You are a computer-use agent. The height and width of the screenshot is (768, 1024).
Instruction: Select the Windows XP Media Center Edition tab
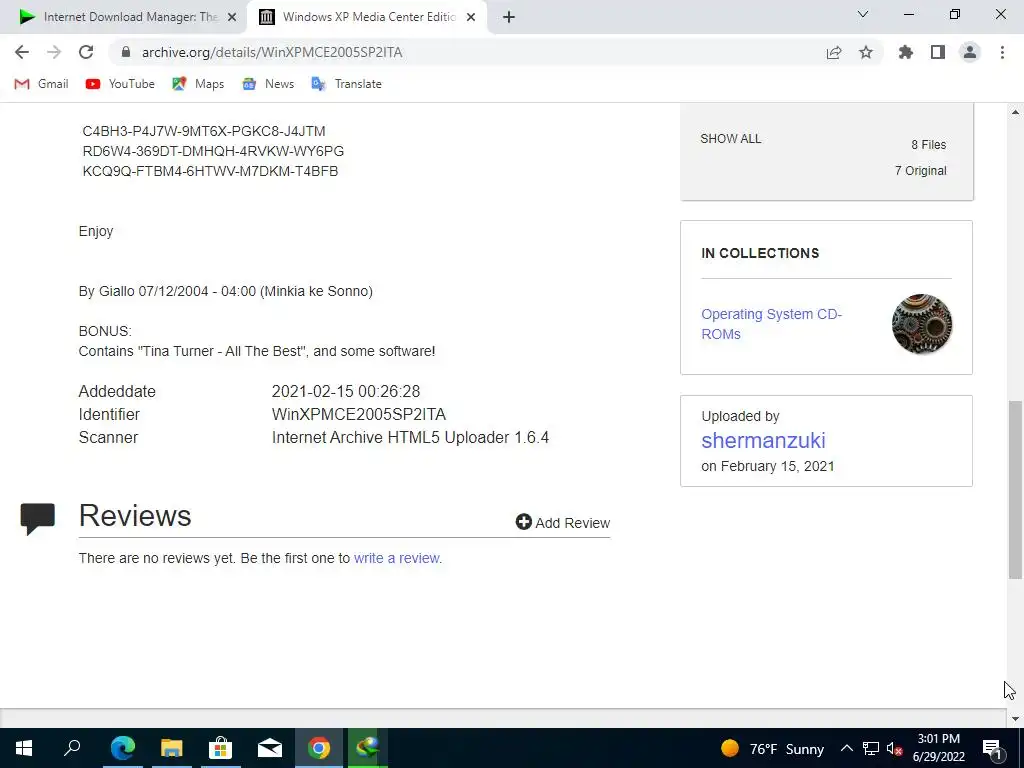367,17
